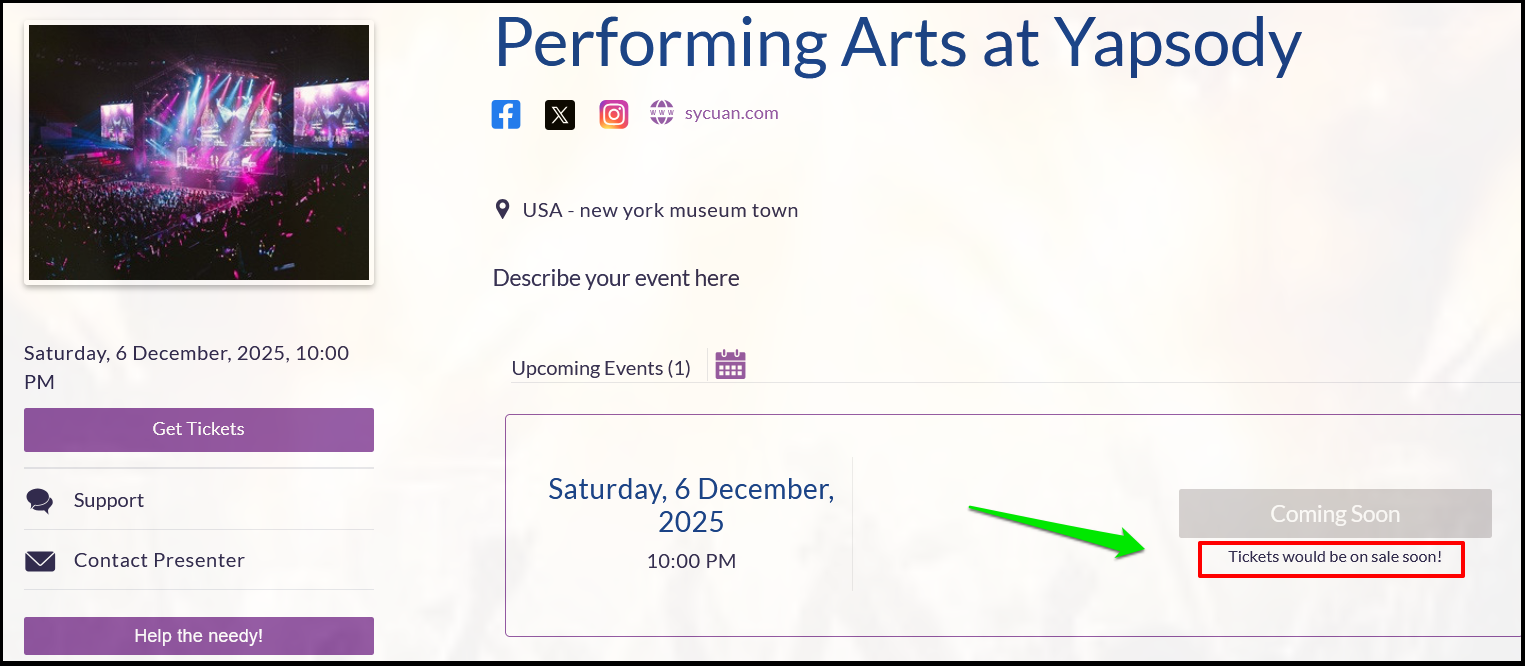The width and height of the screenshot is (1525, 666).
Task: Click the Performing Arts at Yapsody title
Action: pyautogui.click(x=897, y=42)
